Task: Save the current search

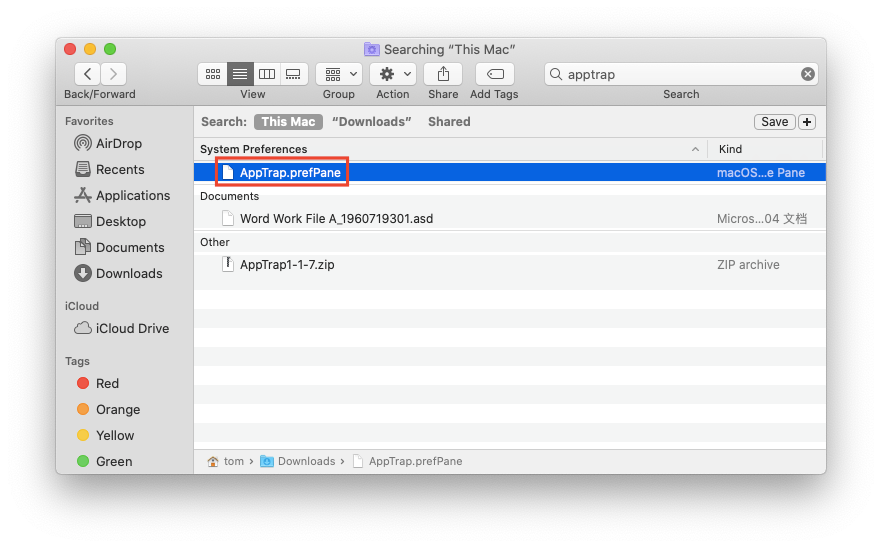Action: tap(775, 122)
